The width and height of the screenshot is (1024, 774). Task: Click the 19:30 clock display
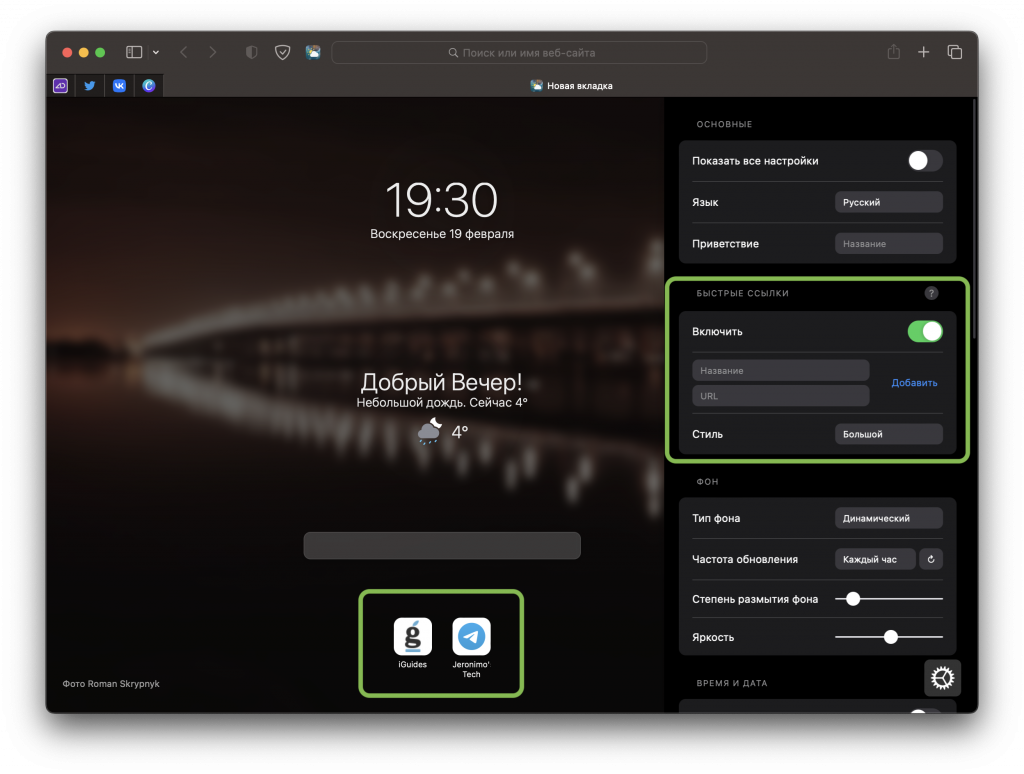441,199
